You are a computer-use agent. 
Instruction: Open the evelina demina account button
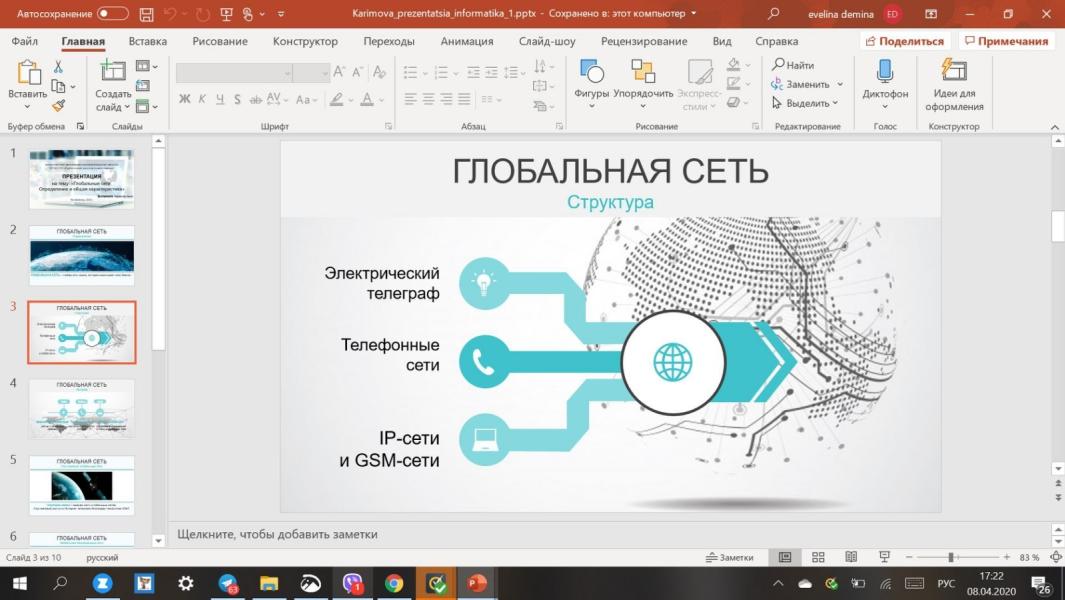click(x=853, y=14)
